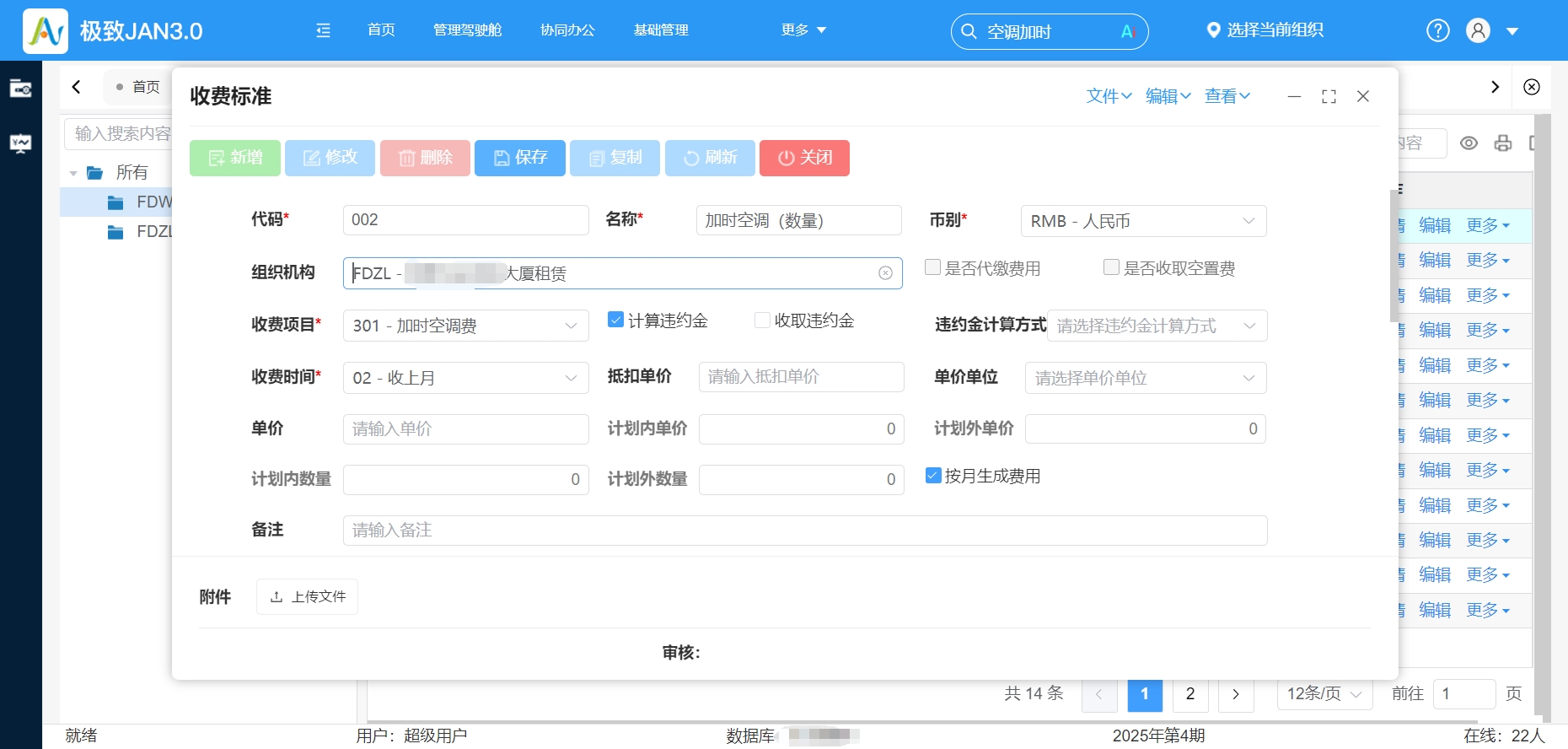Click the 新增 button
The image size is (1568, 749).
(x=235, y=158)
